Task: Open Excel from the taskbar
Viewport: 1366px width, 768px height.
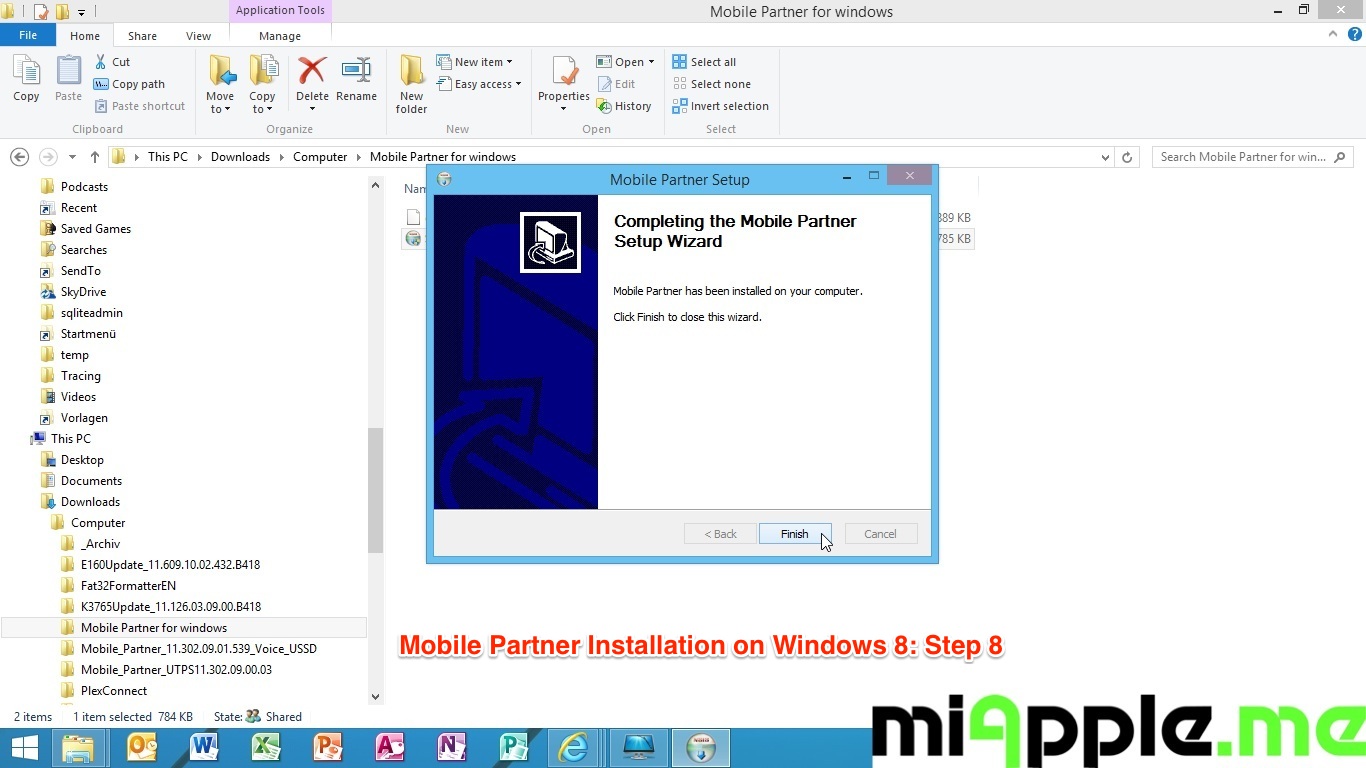Action: point(265,747)
